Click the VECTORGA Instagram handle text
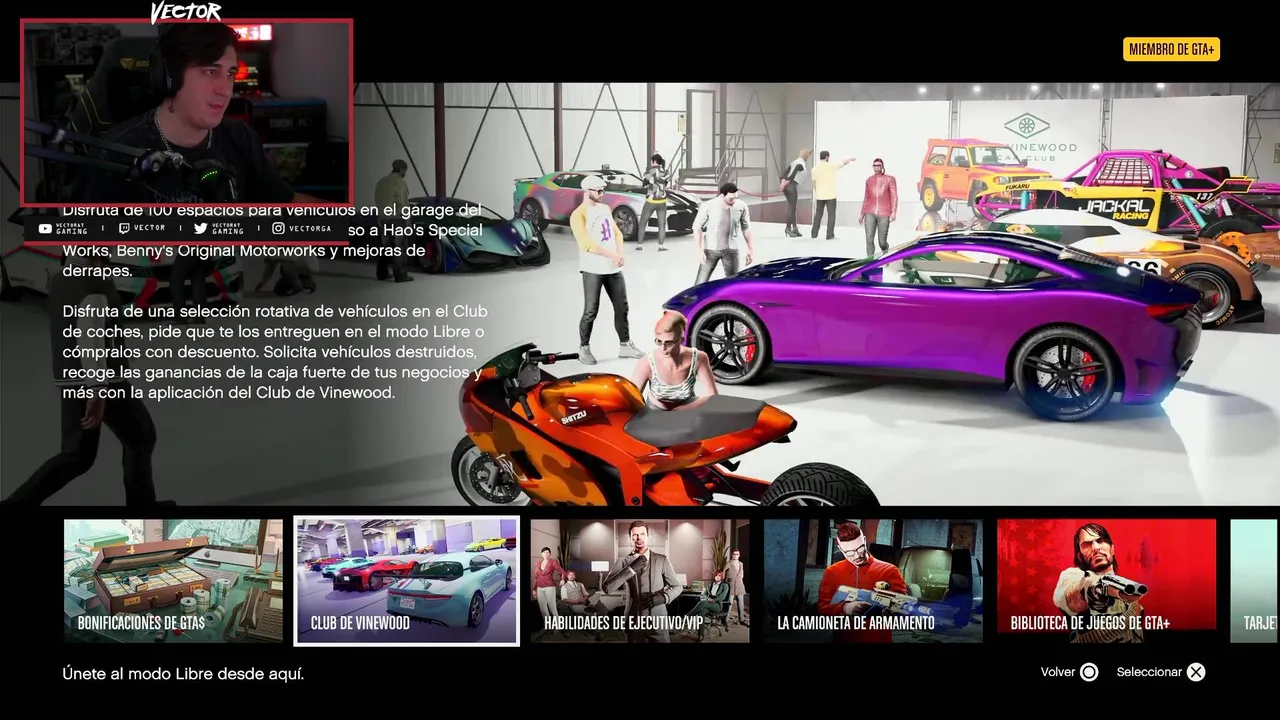 (x=310, y=228)
